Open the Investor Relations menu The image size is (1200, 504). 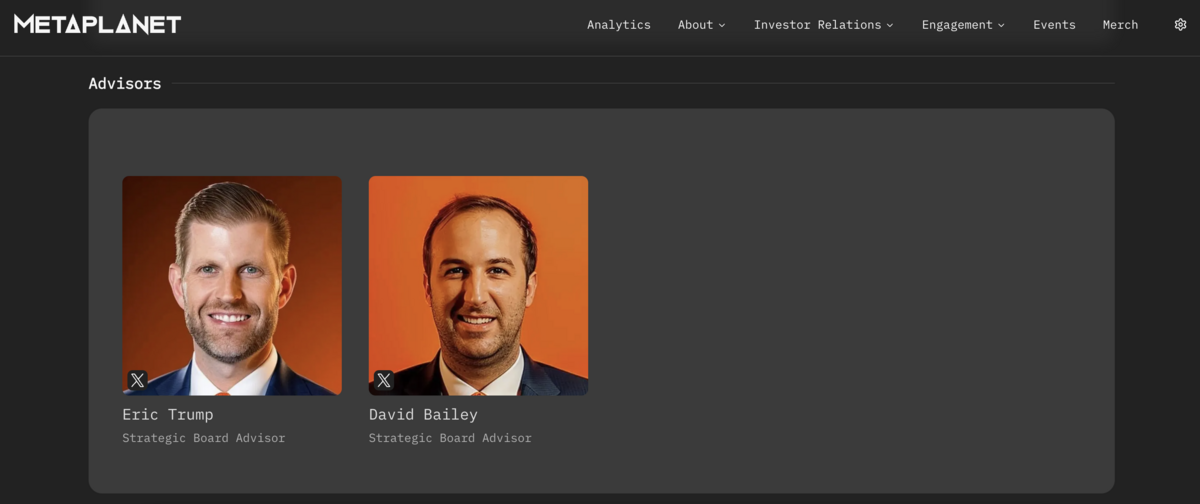click(x=824, y=25)
